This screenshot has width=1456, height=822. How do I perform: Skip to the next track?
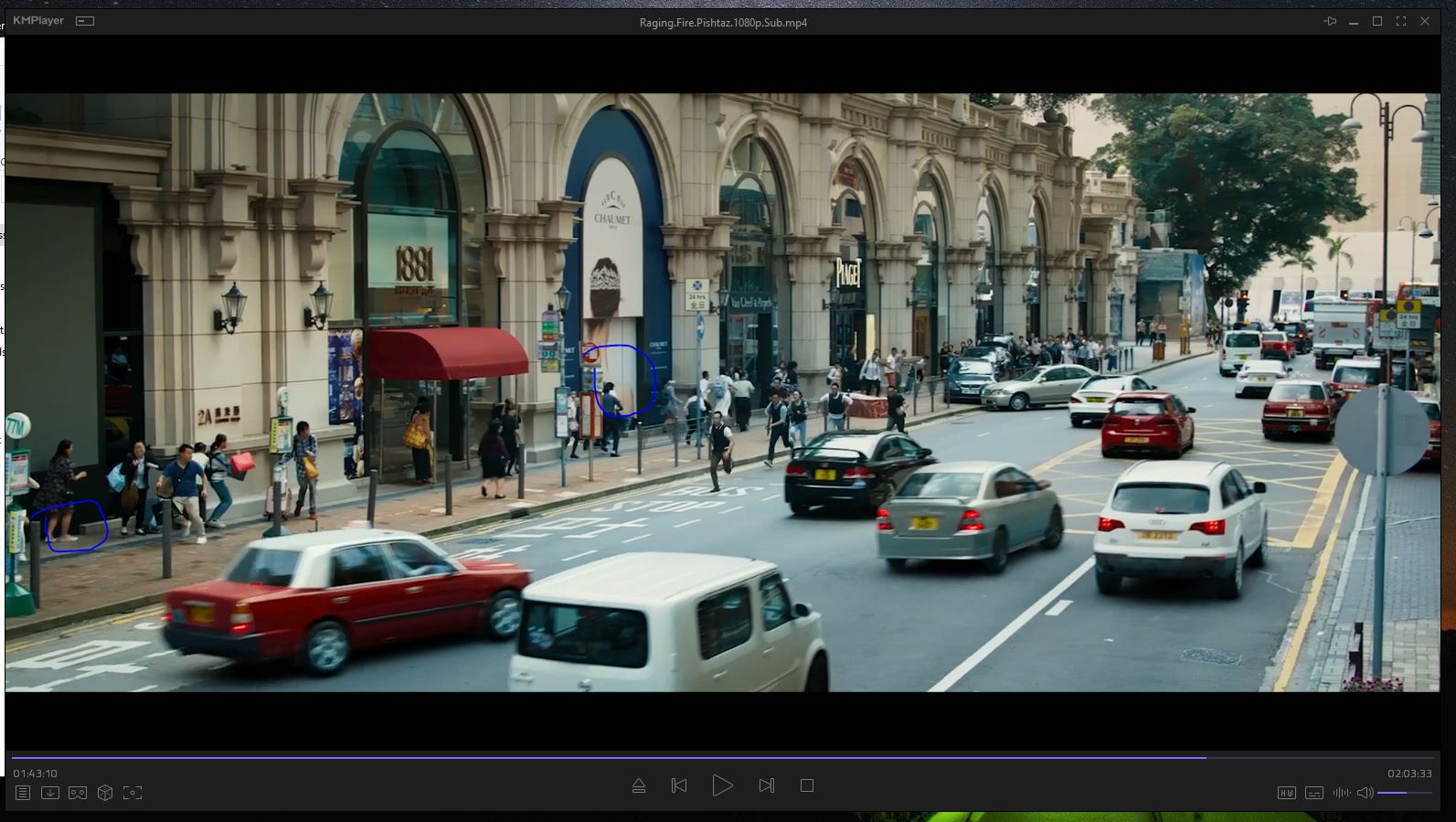766,785
